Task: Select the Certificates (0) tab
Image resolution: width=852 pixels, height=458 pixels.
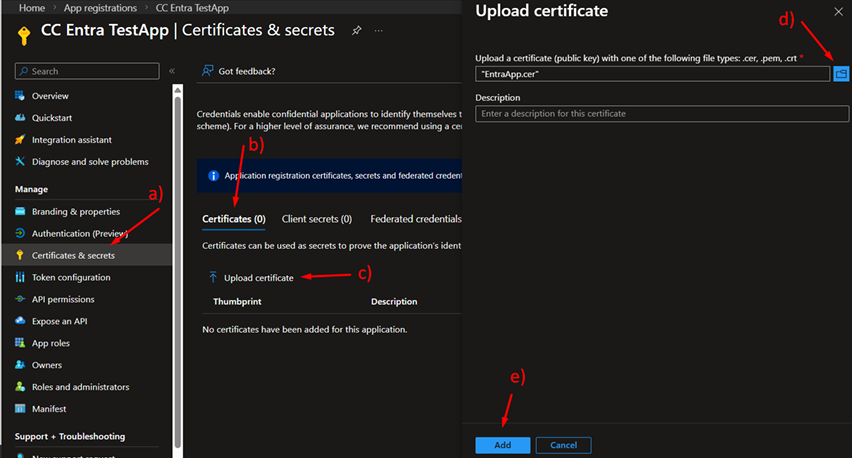Action: tap(233, 219)
